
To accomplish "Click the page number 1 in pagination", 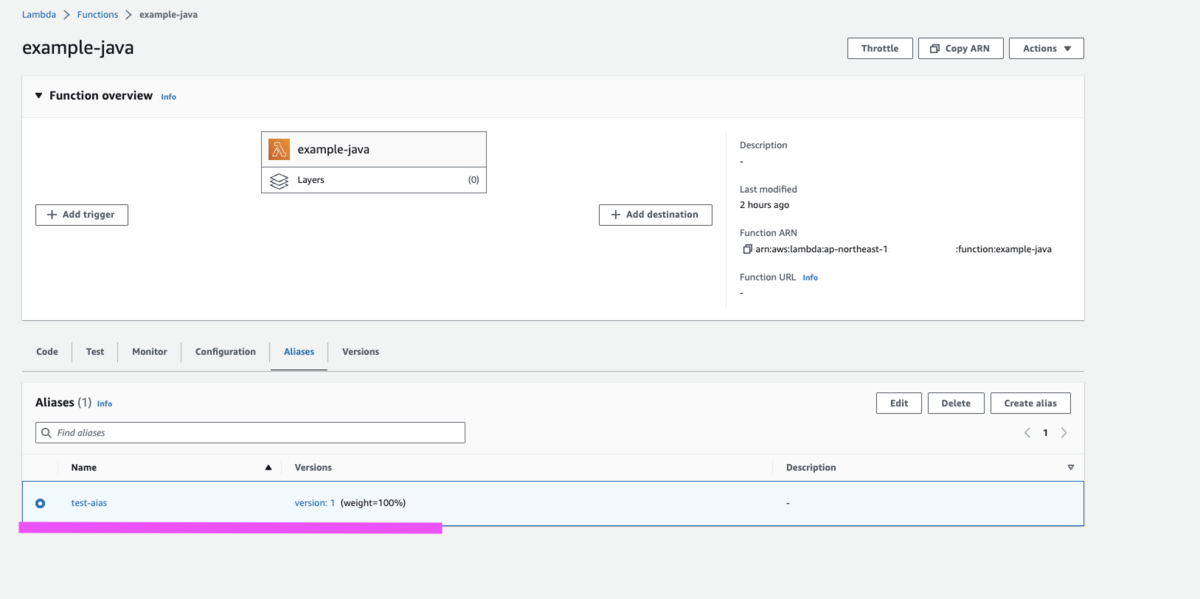I will [x=1046, y=433].
